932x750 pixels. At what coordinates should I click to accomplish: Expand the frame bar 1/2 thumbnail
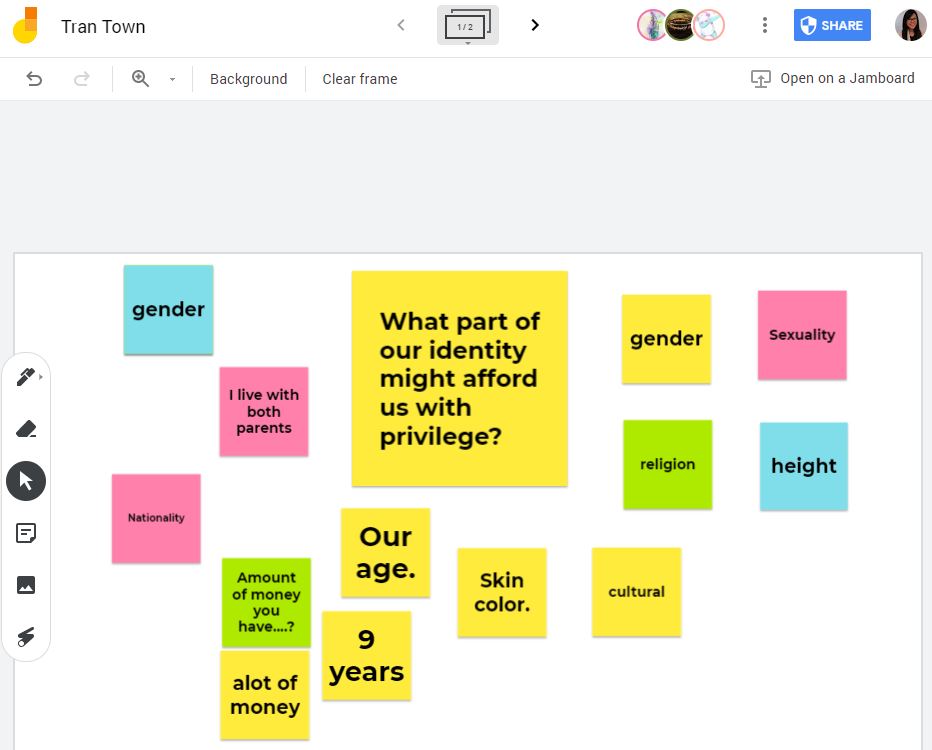(468, 26)
